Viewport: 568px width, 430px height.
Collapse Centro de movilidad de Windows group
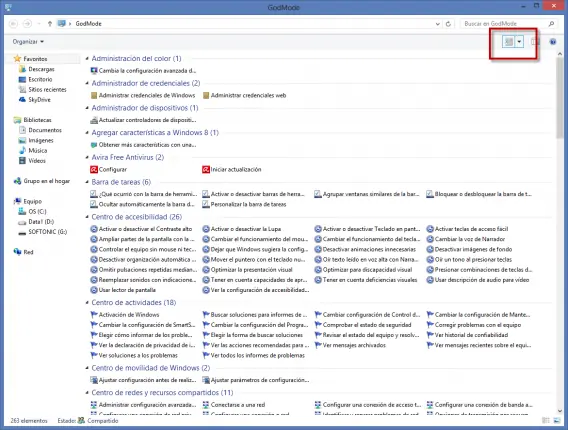pyautogui.click(x=87, y=368)
